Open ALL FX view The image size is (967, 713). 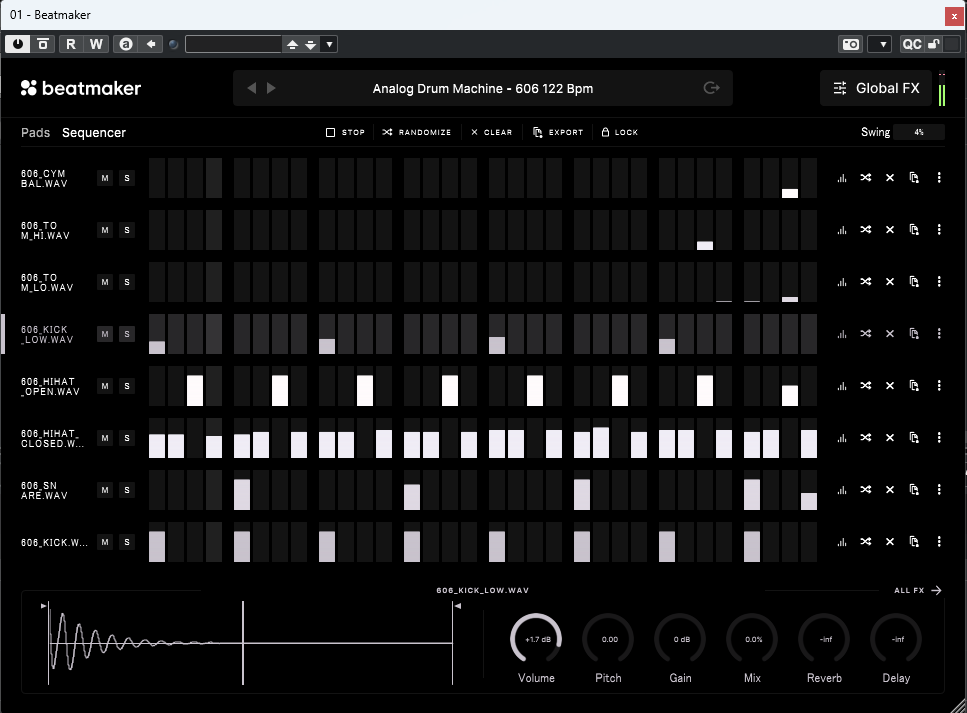(x=918, y=590)
